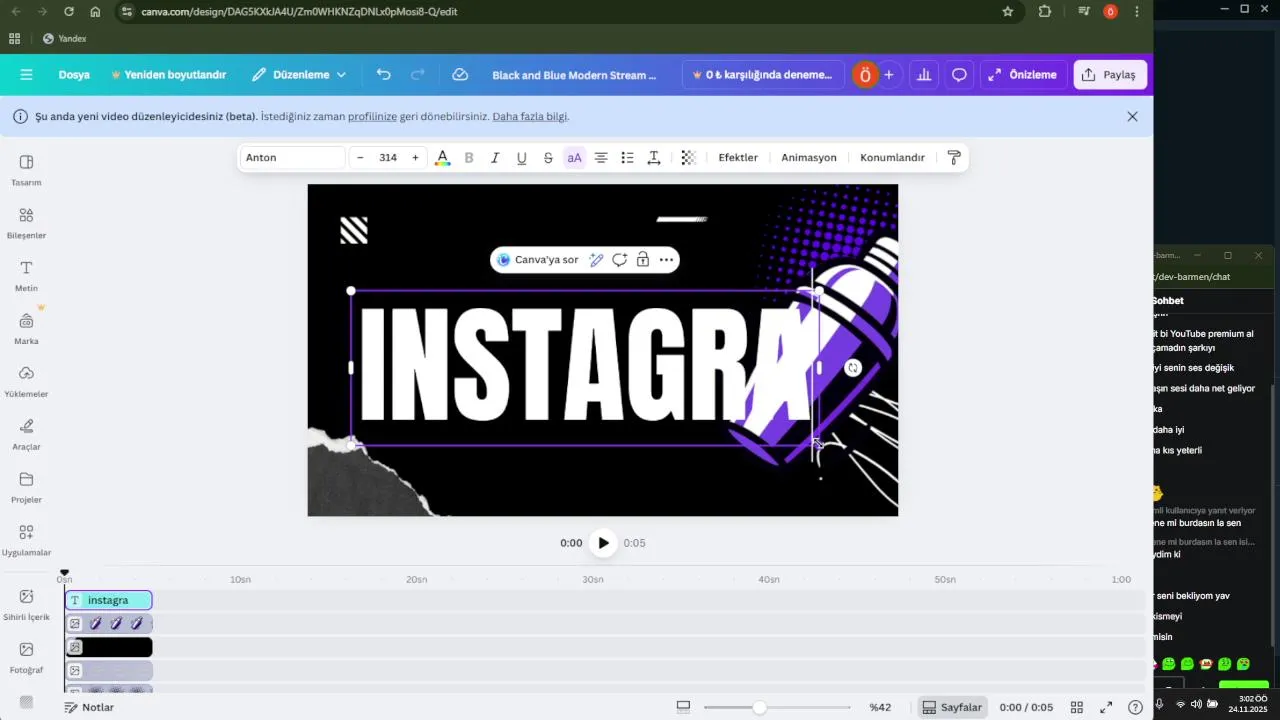Open the Anton font family dropdown
This screenshot has width=1280, height=720.
pyautogui.click(x=292, y=158)
